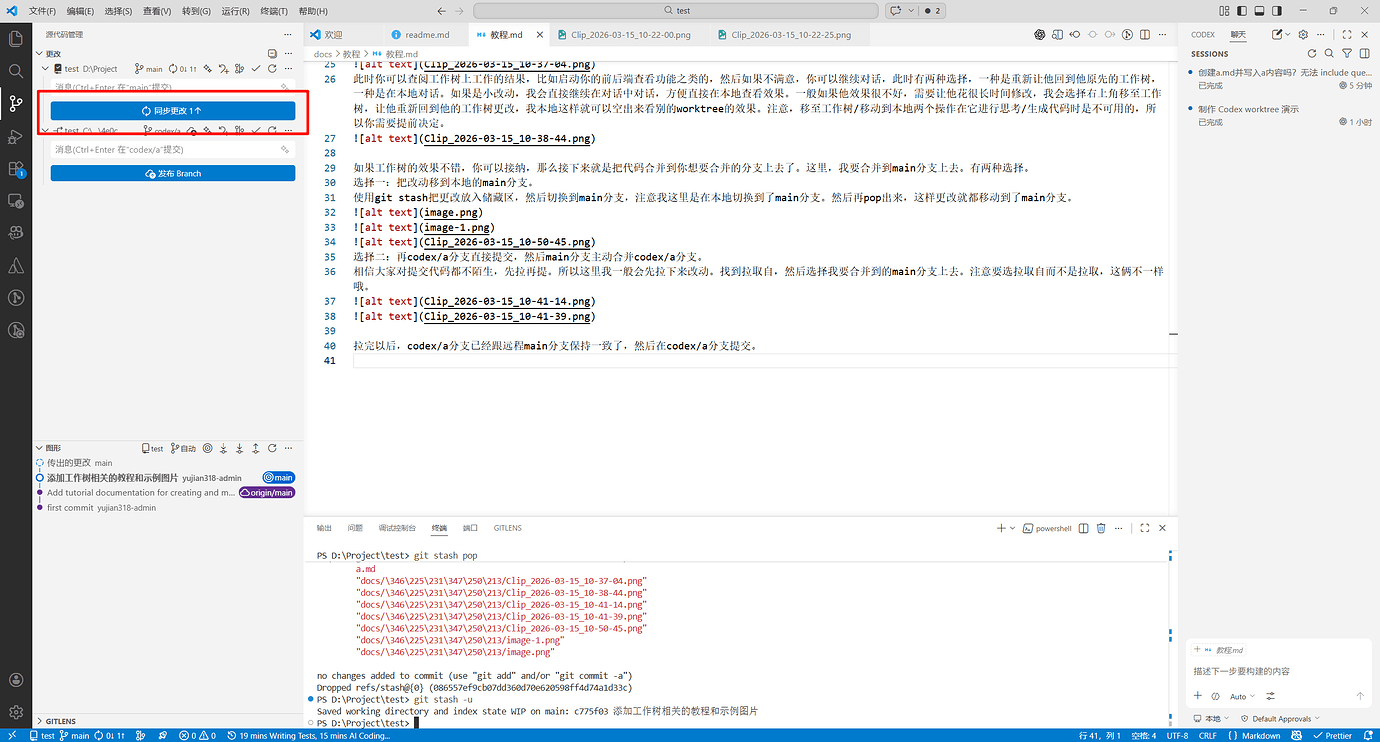Image resolution: width=1380 pixels, height=742 pixels.
Task: Open the Extensions view with update badge
Action: click(15, 169)
